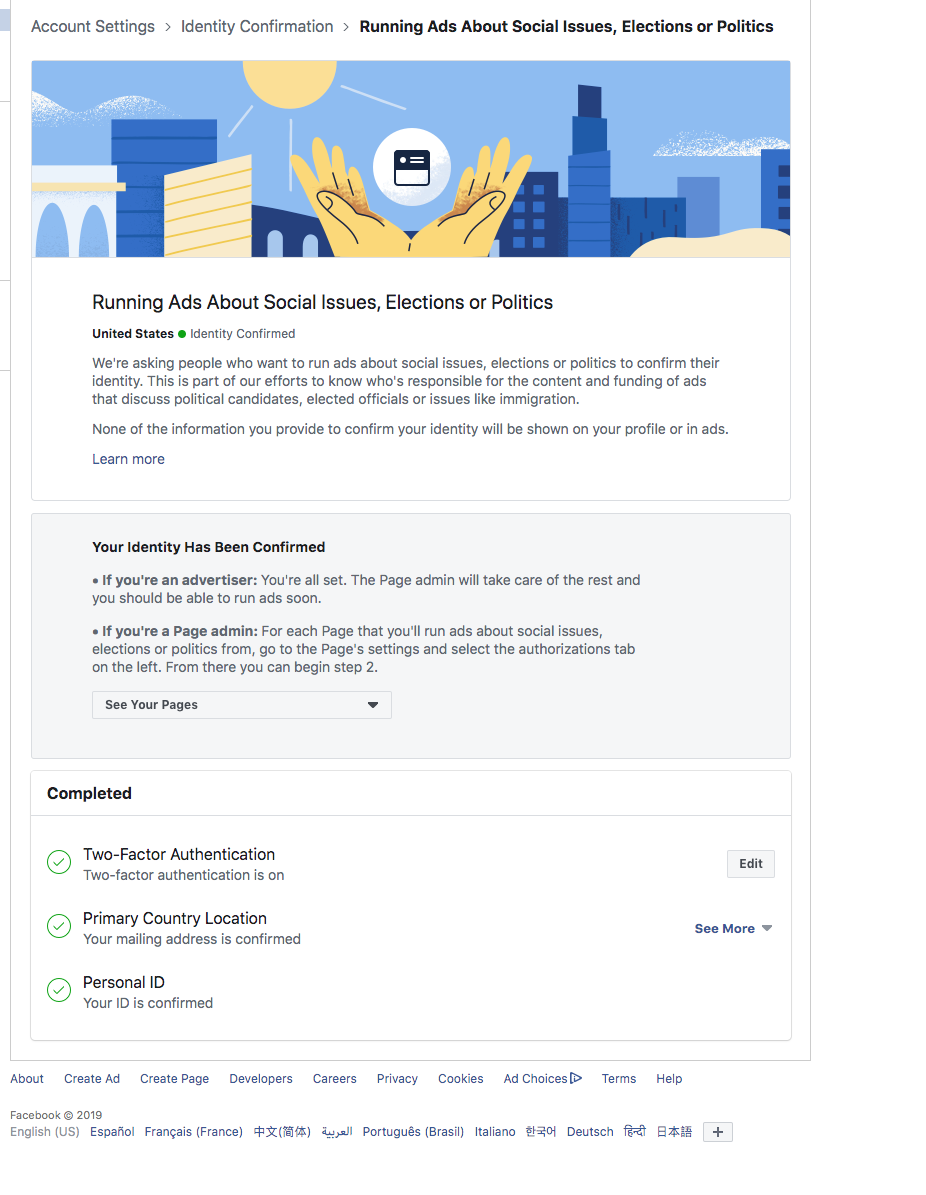Switch language to Español
926x1195 pixels.
pyautogui.click(x=112, y=1132)
